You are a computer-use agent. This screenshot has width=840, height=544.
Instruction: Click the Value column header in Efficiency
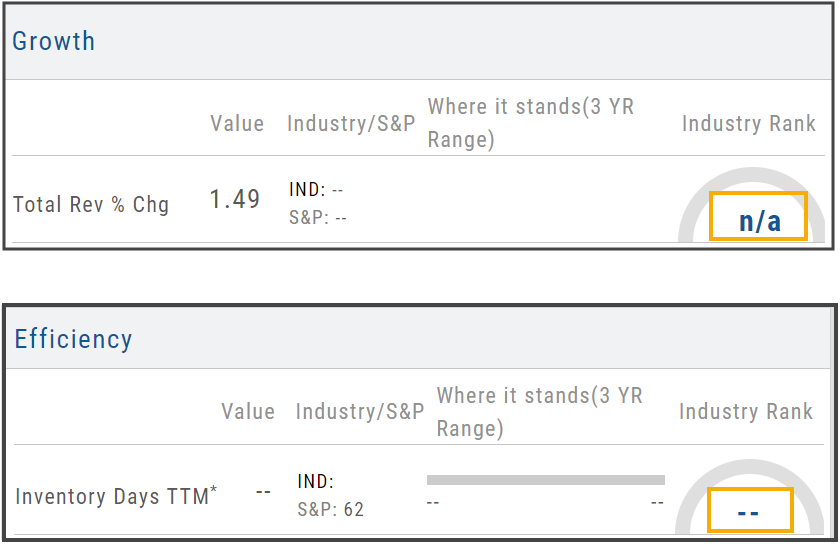tap(248, 412)
